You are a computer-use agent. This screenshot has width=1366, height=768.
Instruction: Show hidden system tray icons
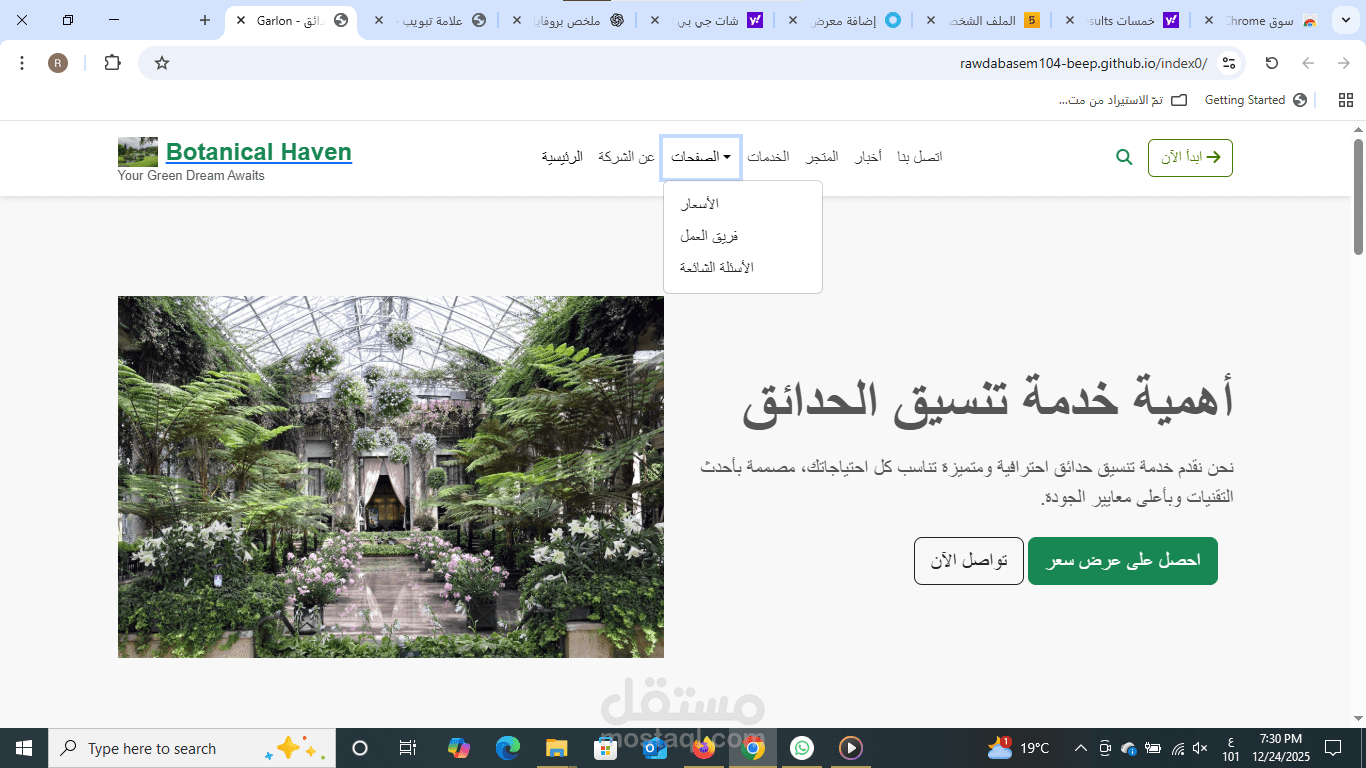[1081, 748]
